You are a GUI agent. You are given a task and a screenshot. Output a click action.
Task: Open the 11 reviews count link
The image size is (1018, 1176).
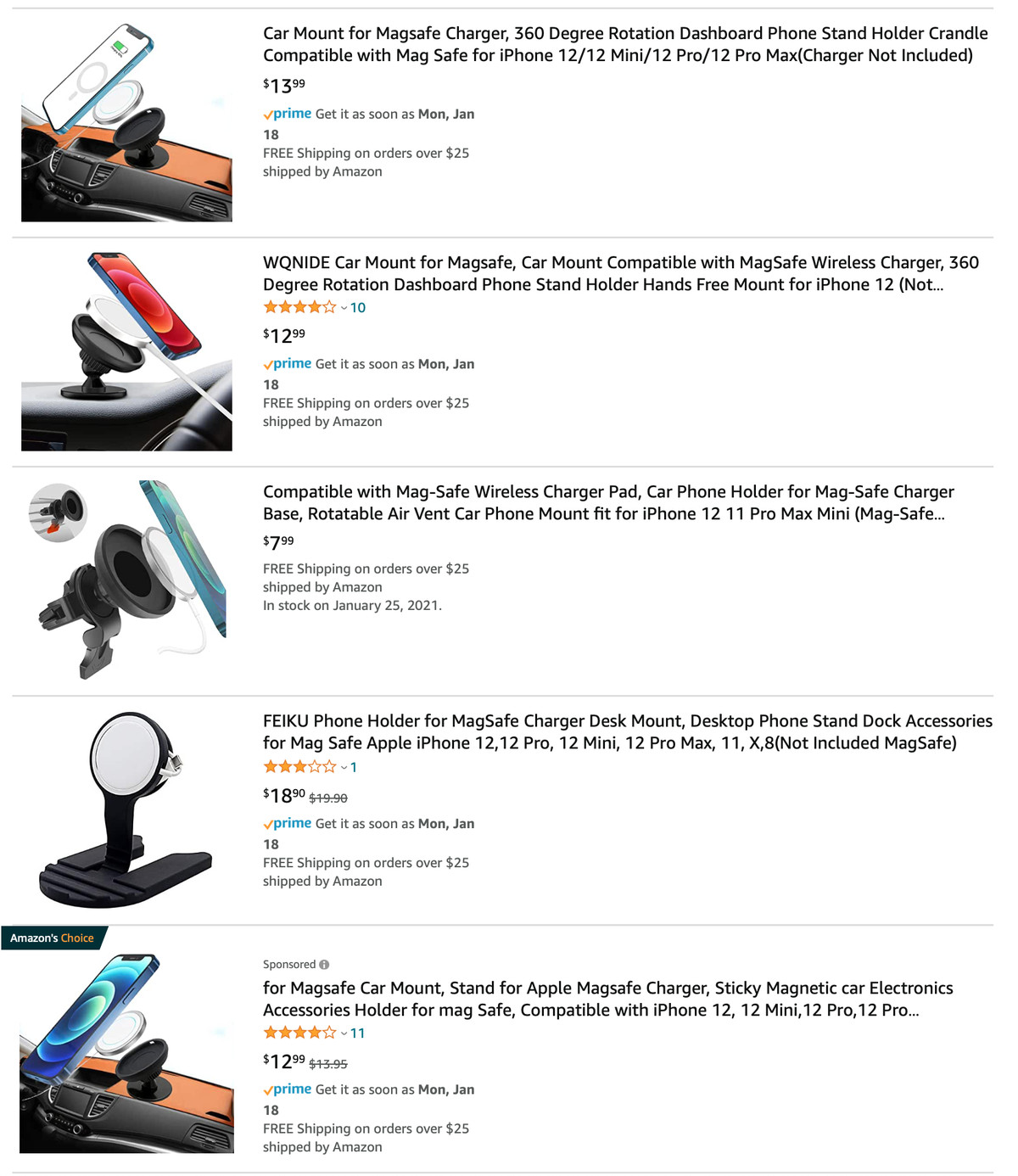point(358,1033)
